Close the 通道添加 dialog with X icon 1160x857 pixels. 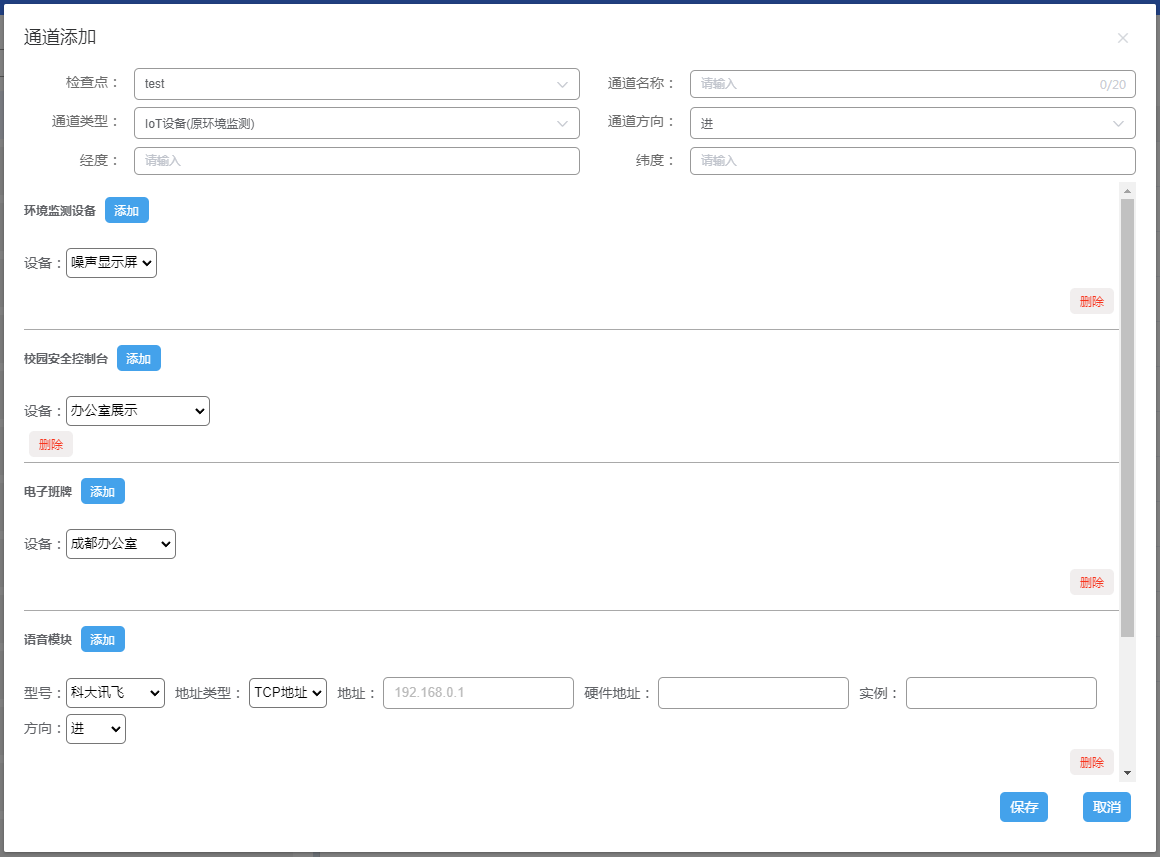point(1122,39)
